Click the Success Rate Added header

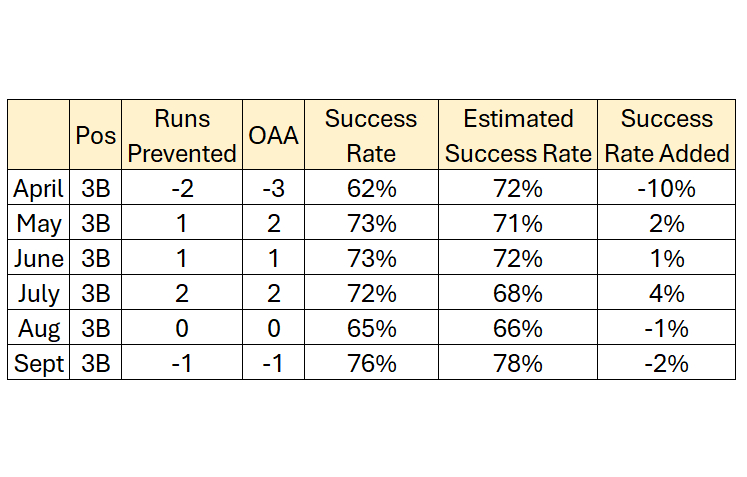[667, 136]
